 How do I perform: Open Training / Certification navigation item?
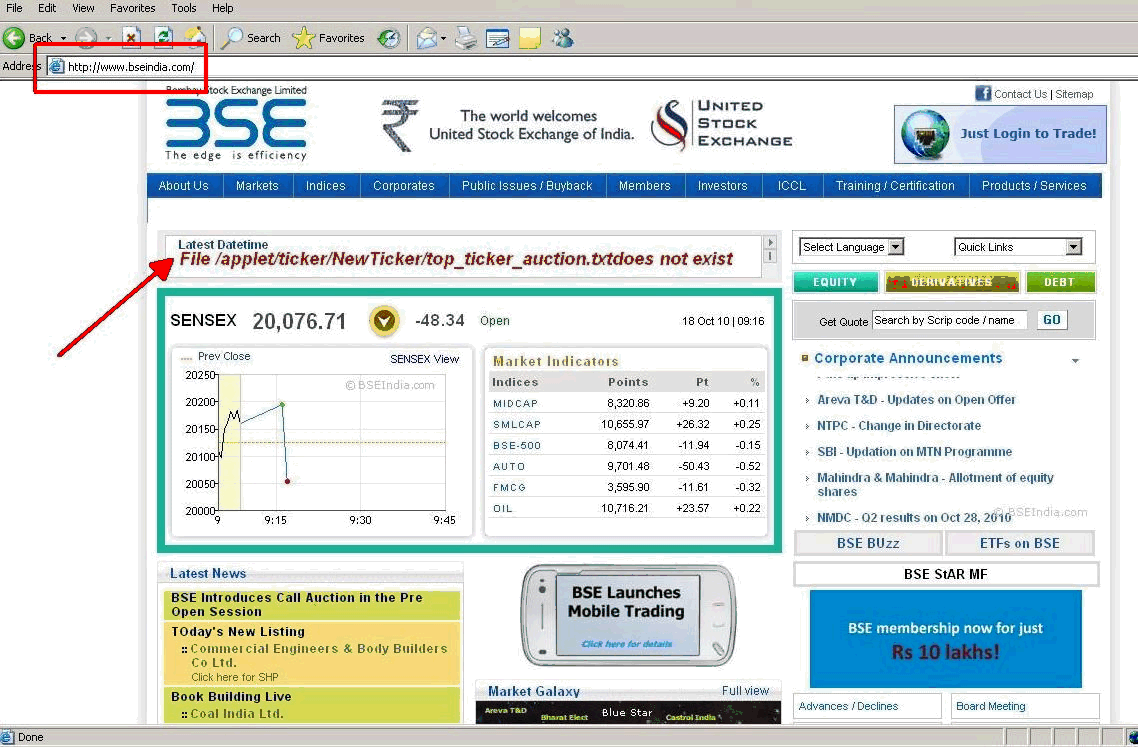pos(895,186)
